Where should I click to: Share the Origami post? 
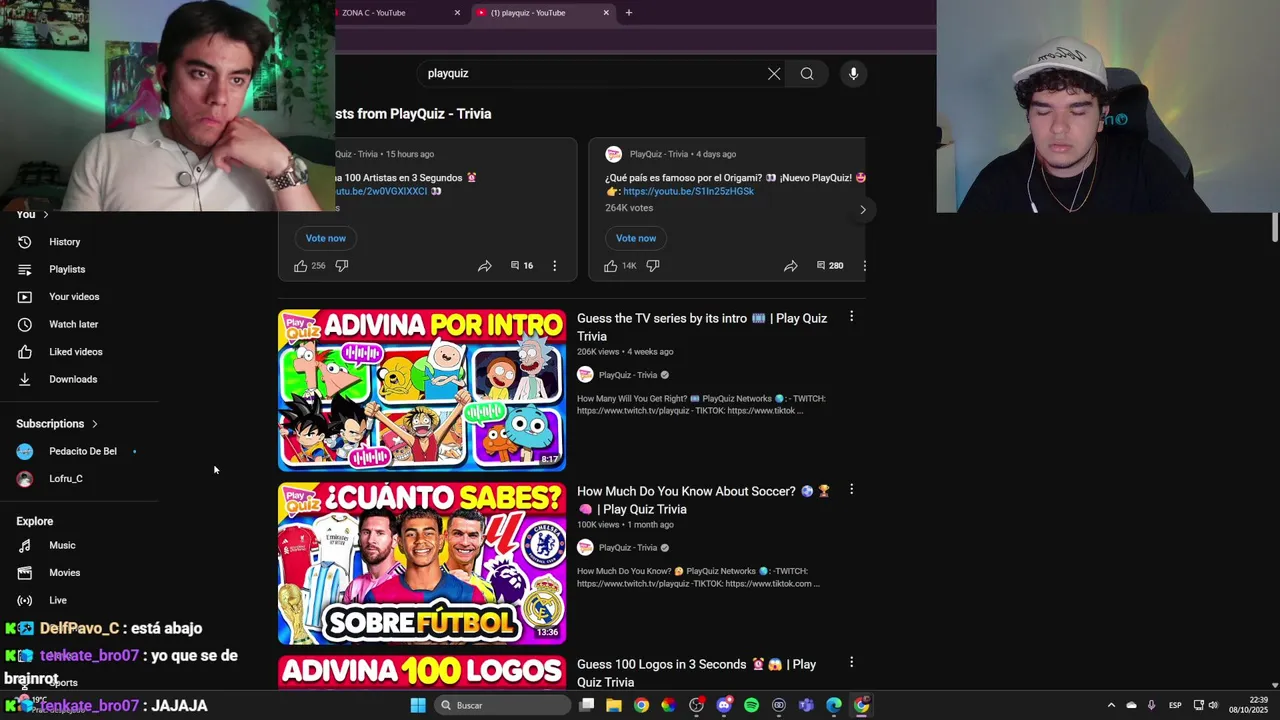pyautogui.click(x=791, y=266)
